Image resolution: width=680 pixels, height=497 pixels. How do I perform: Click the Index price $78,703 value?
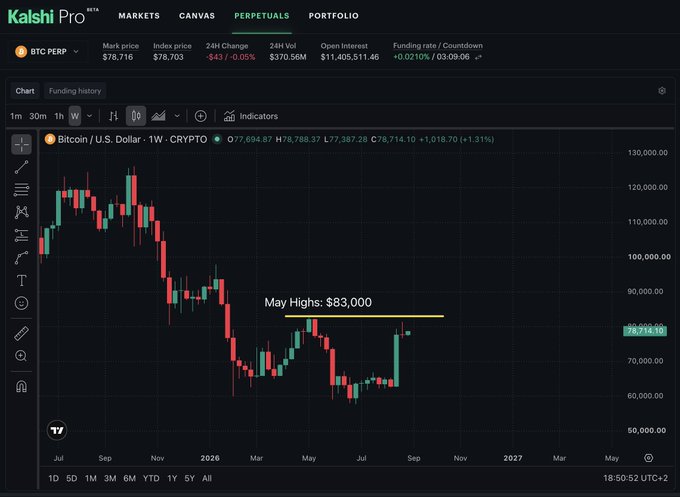point(168,57)
